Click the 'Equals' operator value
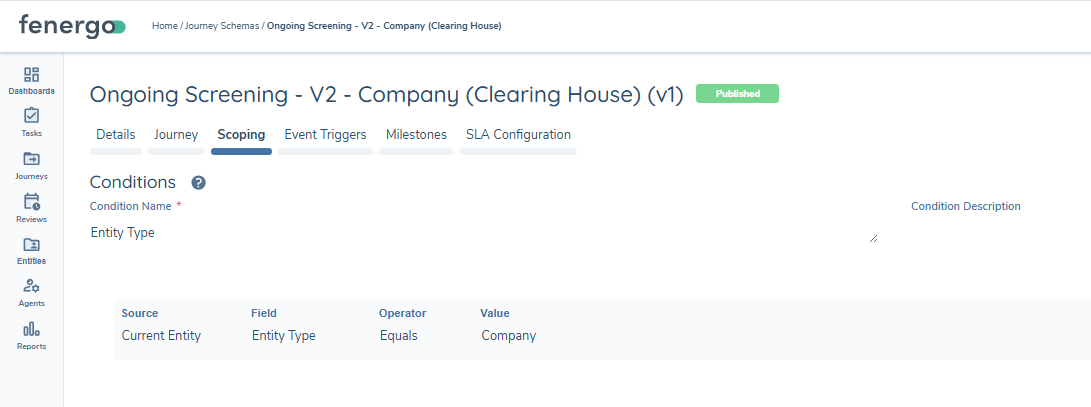Image resolution: width=1091 pixels, height=407 pixels. tap(399, 335)
